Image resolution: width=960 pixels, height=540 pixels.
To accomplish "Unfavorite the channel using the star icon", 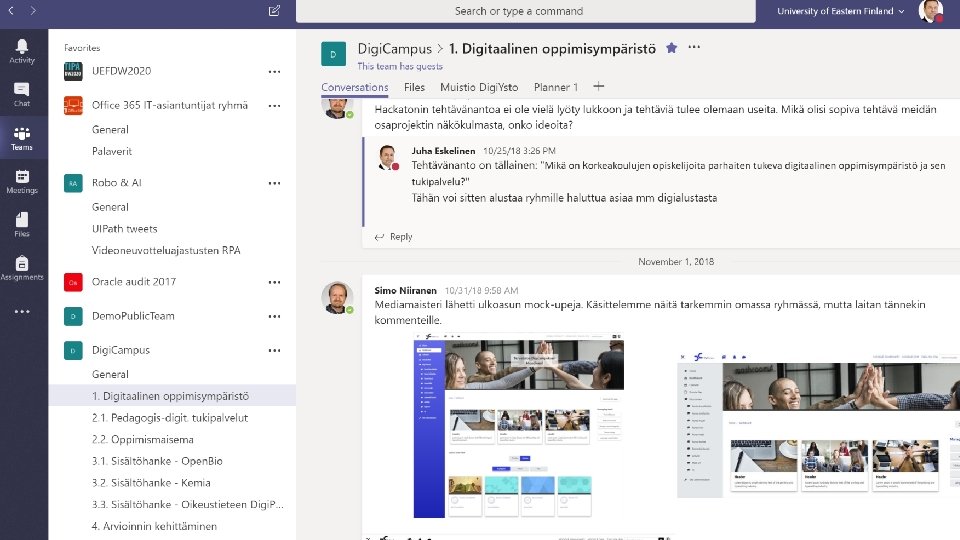I will 672,48.
